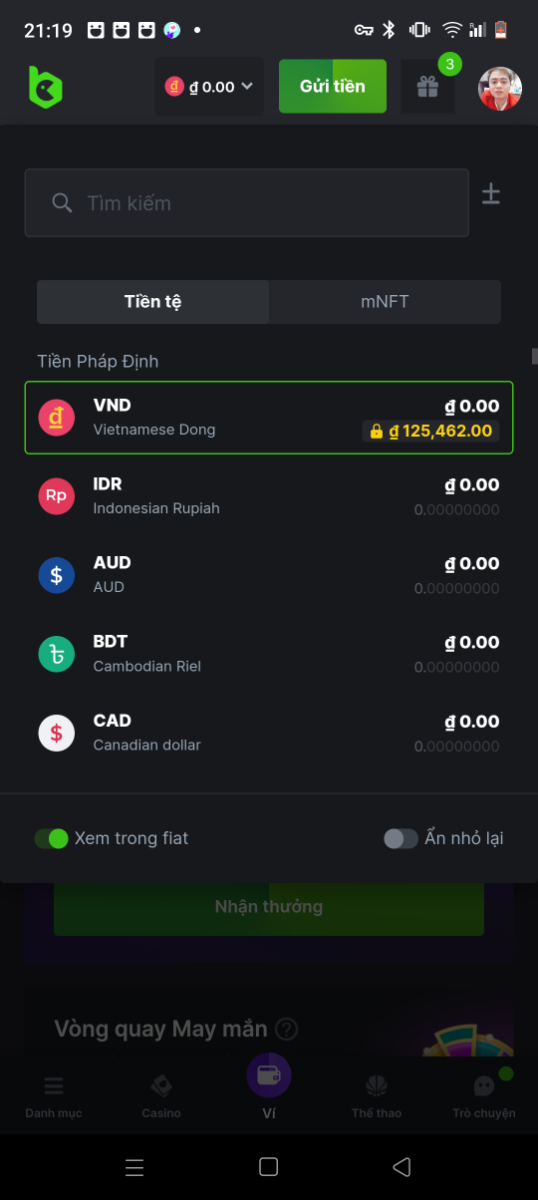
Task: Toggle the Xem trong fiat switch off
Action: [x=51, y=838]
